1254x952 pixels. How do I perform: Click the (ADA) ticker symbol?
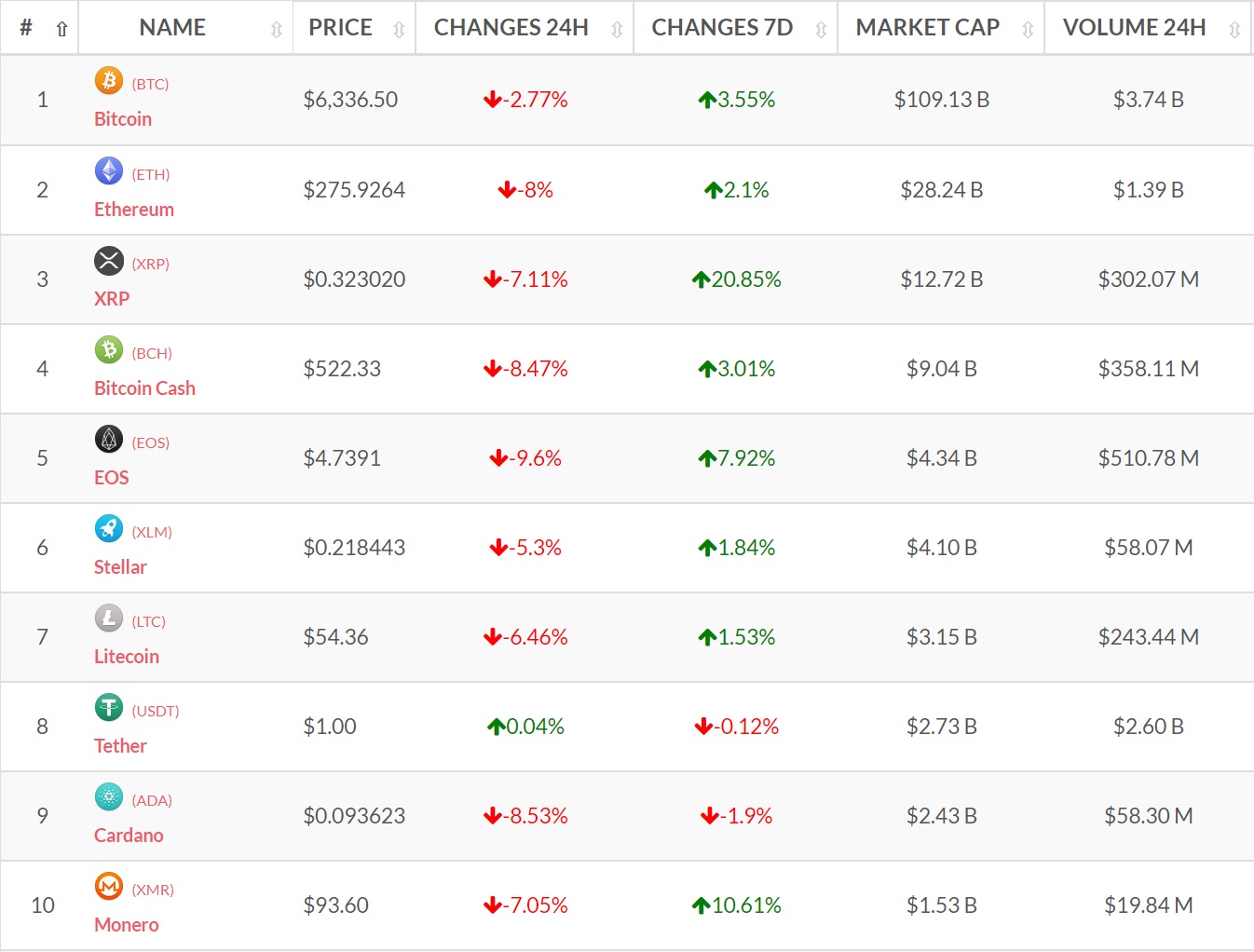(152, 800)
